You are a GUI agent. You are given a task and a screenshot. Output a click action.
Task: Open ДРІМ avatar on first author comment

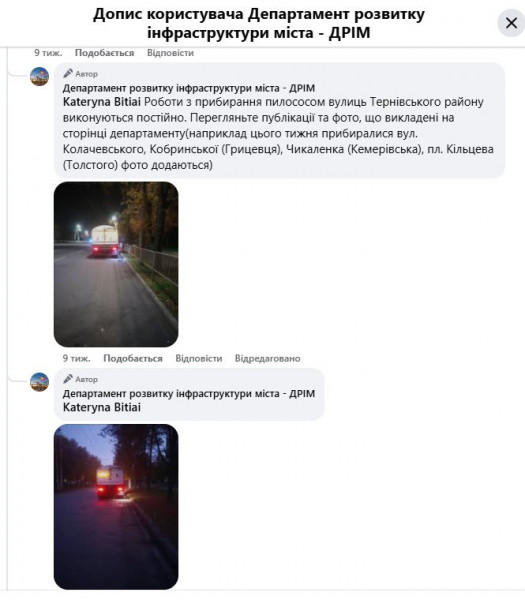click(39, 76)
